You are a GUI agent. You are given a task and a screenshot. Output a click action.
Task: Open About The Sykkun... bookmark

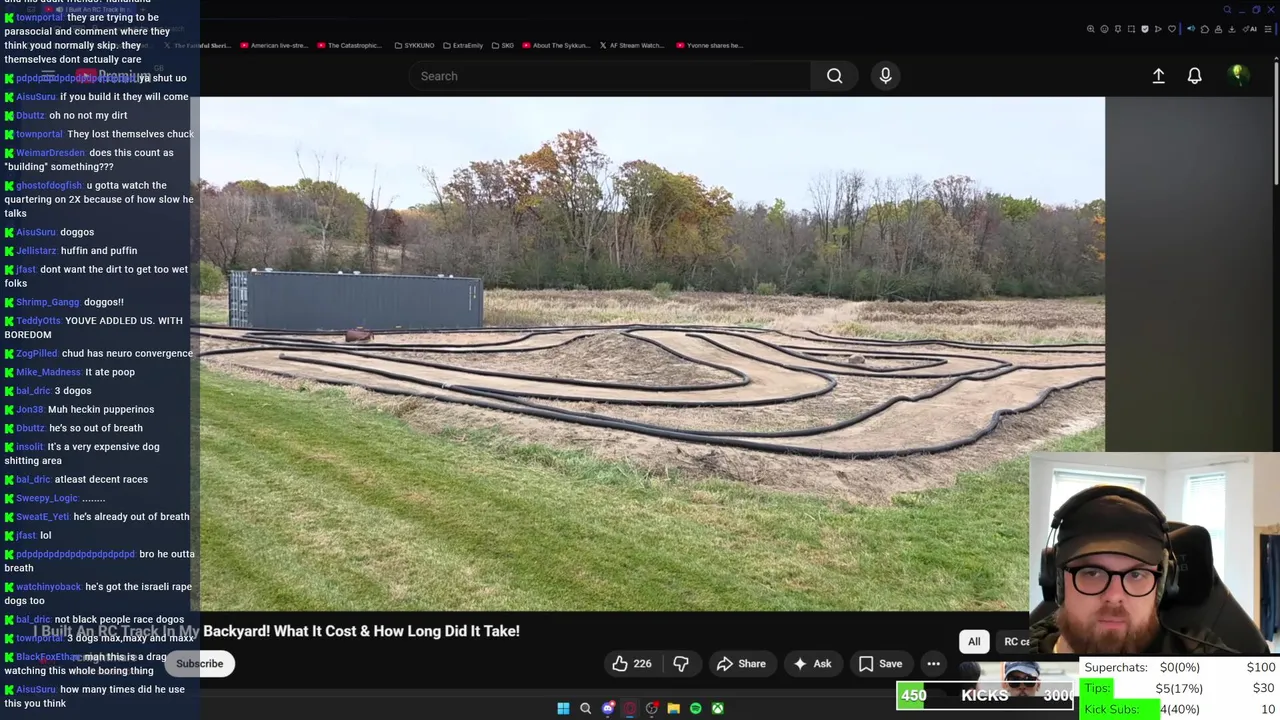click(x=556, y=45)
